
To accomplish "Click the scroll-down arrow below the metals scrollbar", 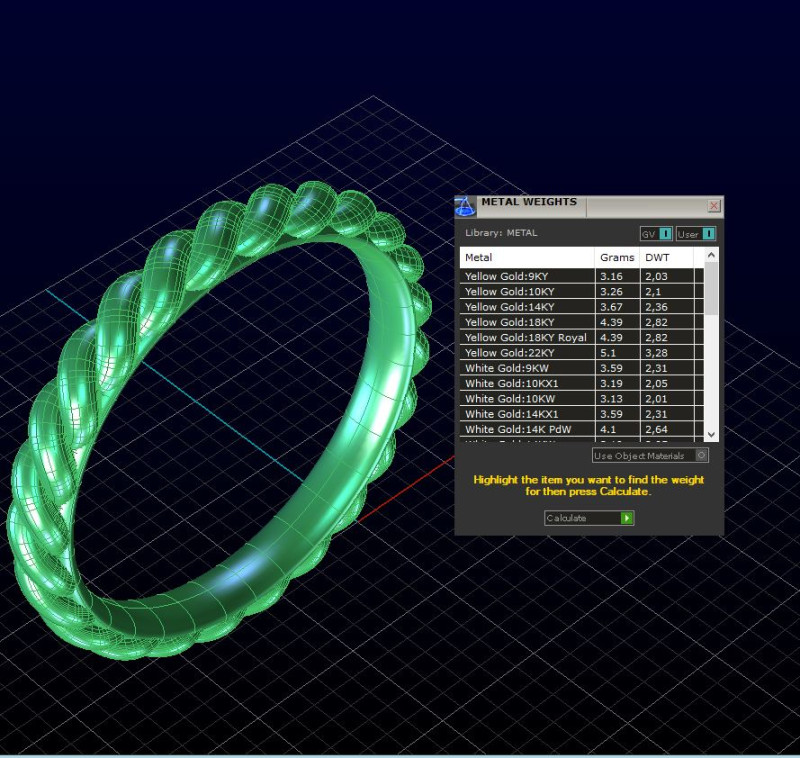I will pyautogui.click(x=710, y=436).
